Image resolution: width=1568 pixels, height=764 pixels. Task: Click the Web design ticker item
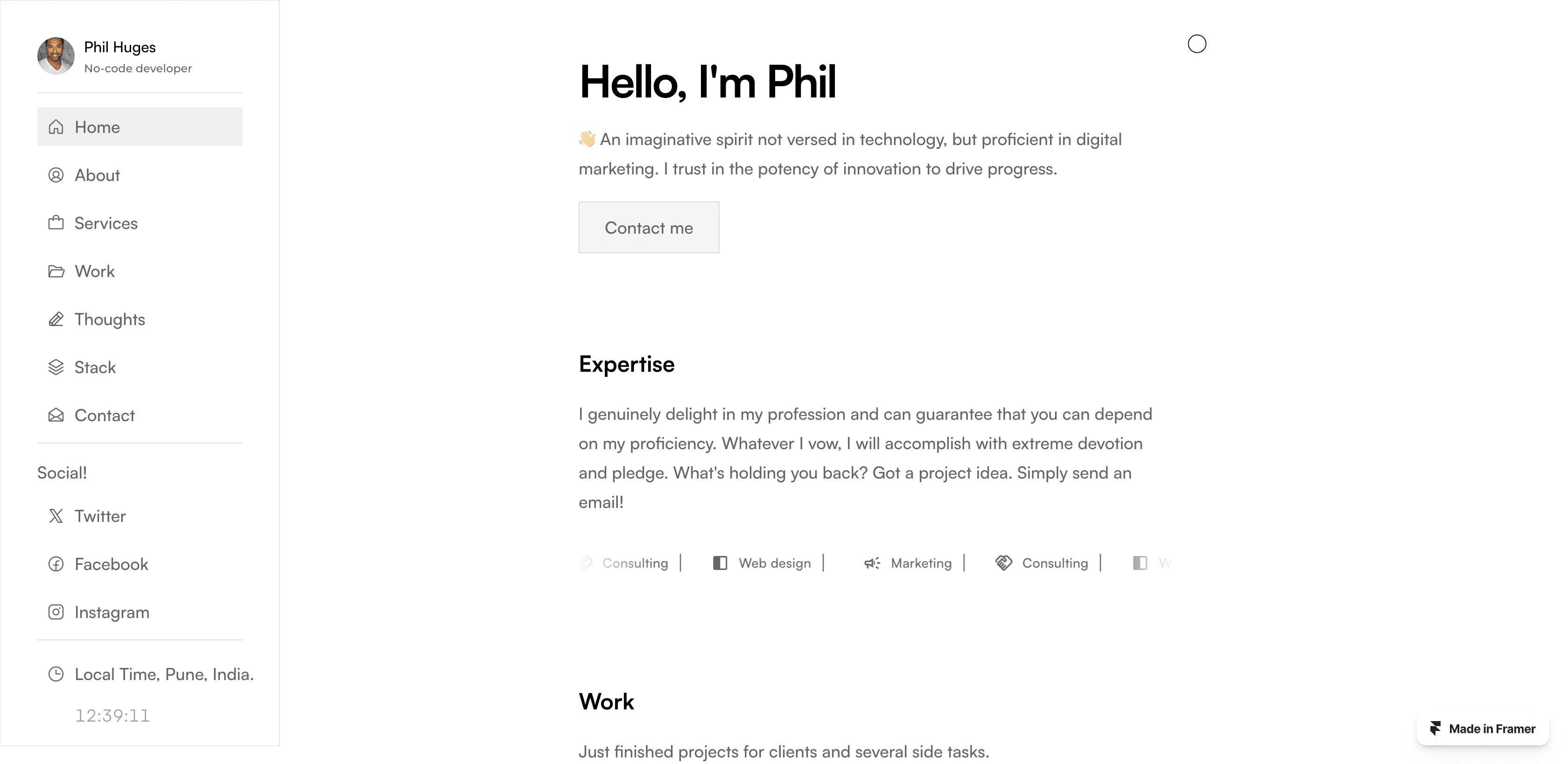tap(762, 563)
